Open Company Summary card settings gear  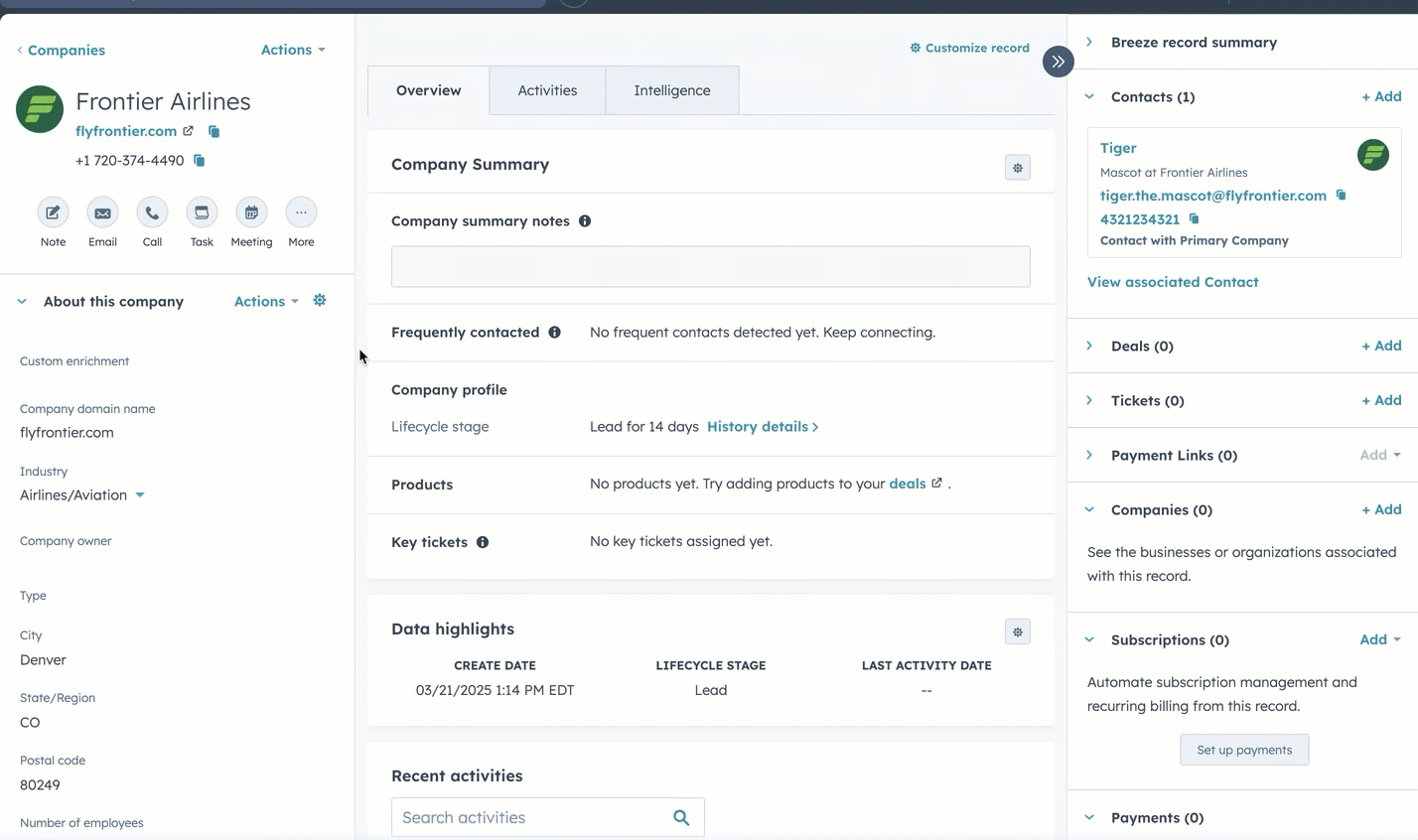[x=1018, y=168]
